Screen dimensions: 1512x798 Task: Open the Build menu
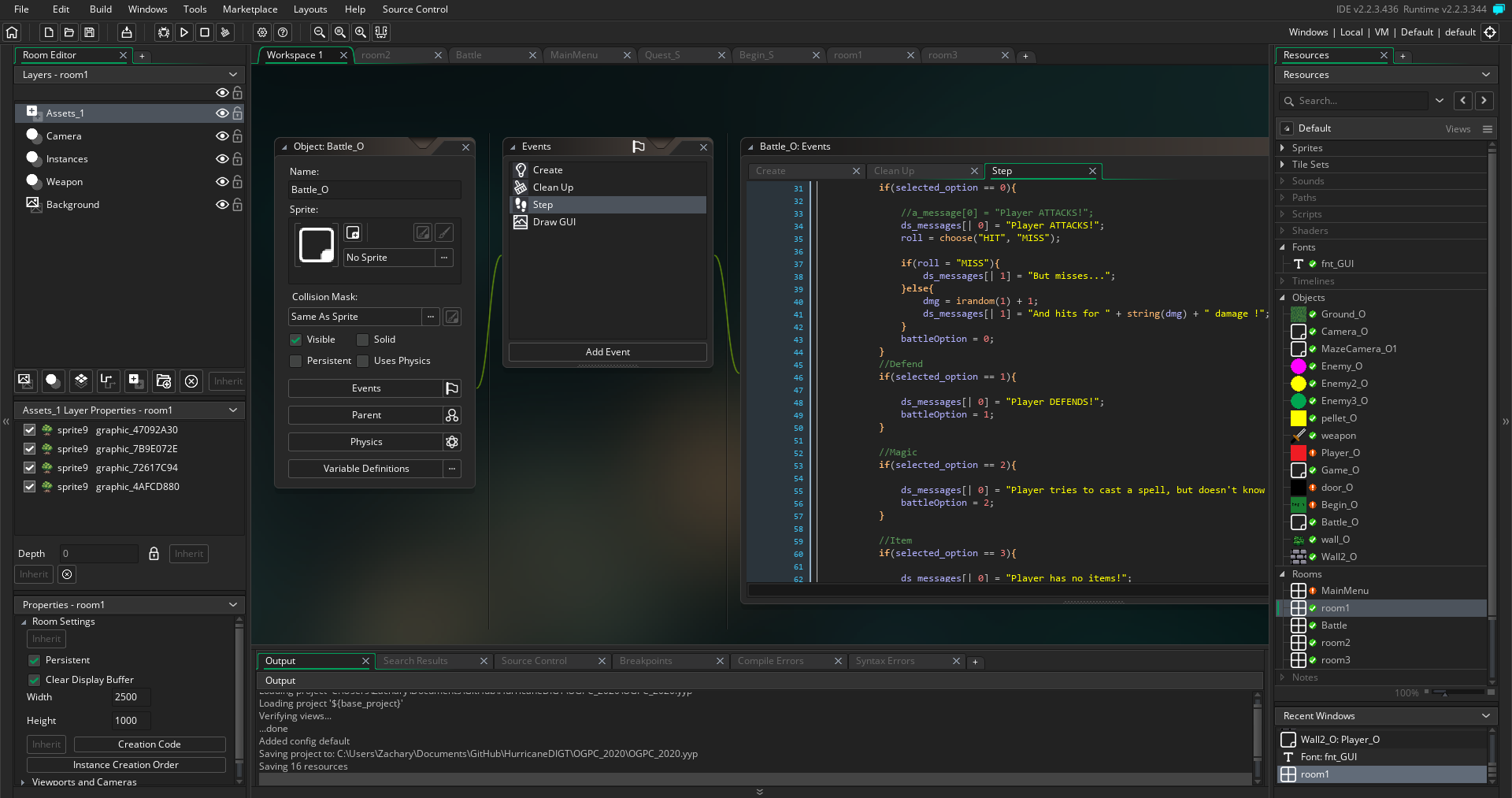tap(100, 9)
